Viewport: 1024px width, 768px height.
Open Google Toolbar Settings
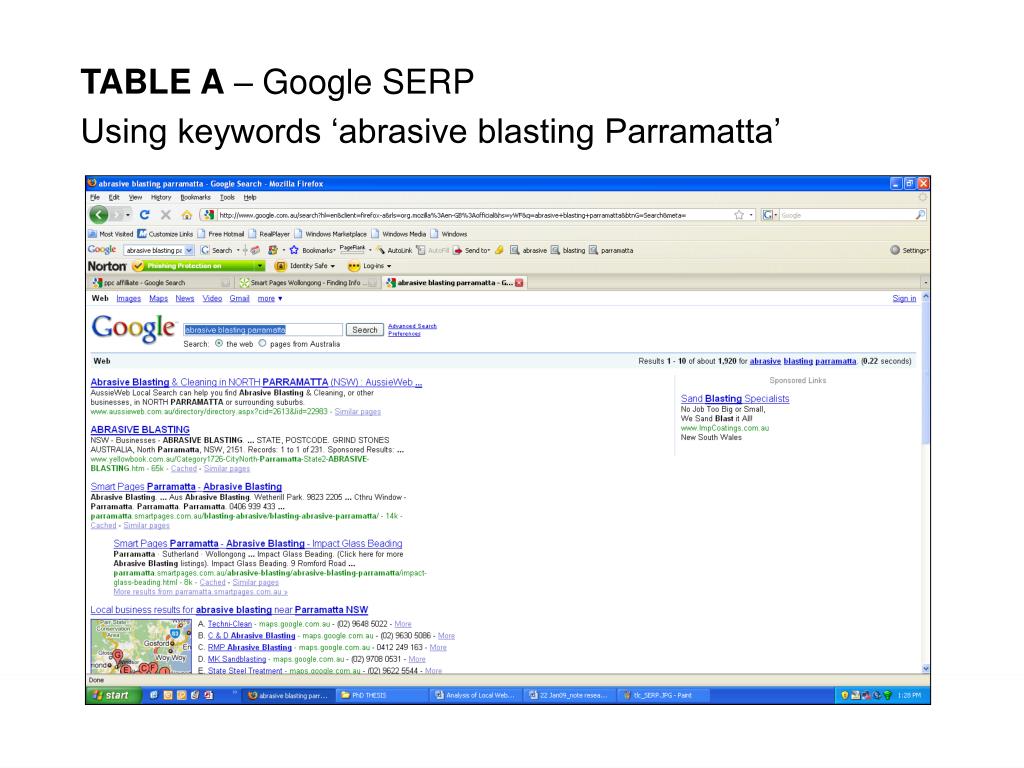[908, 250]
